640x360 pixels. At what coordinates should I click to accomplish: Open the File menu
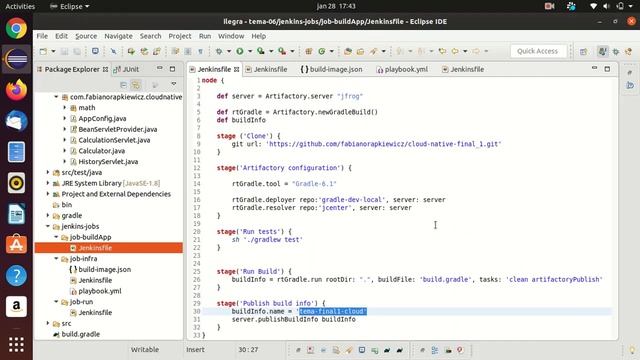tap(42, 36)
